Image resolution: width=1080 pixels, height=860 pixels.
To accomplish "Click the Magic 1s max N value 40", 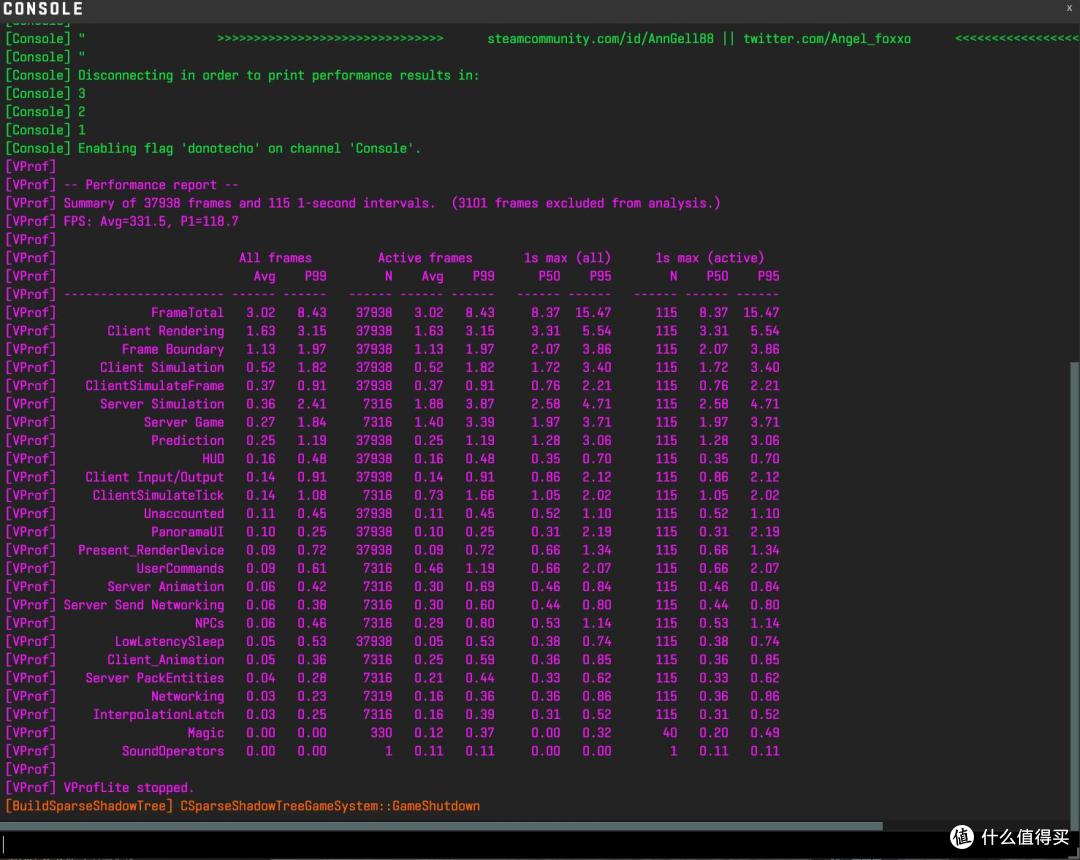I will coord(669,733).
